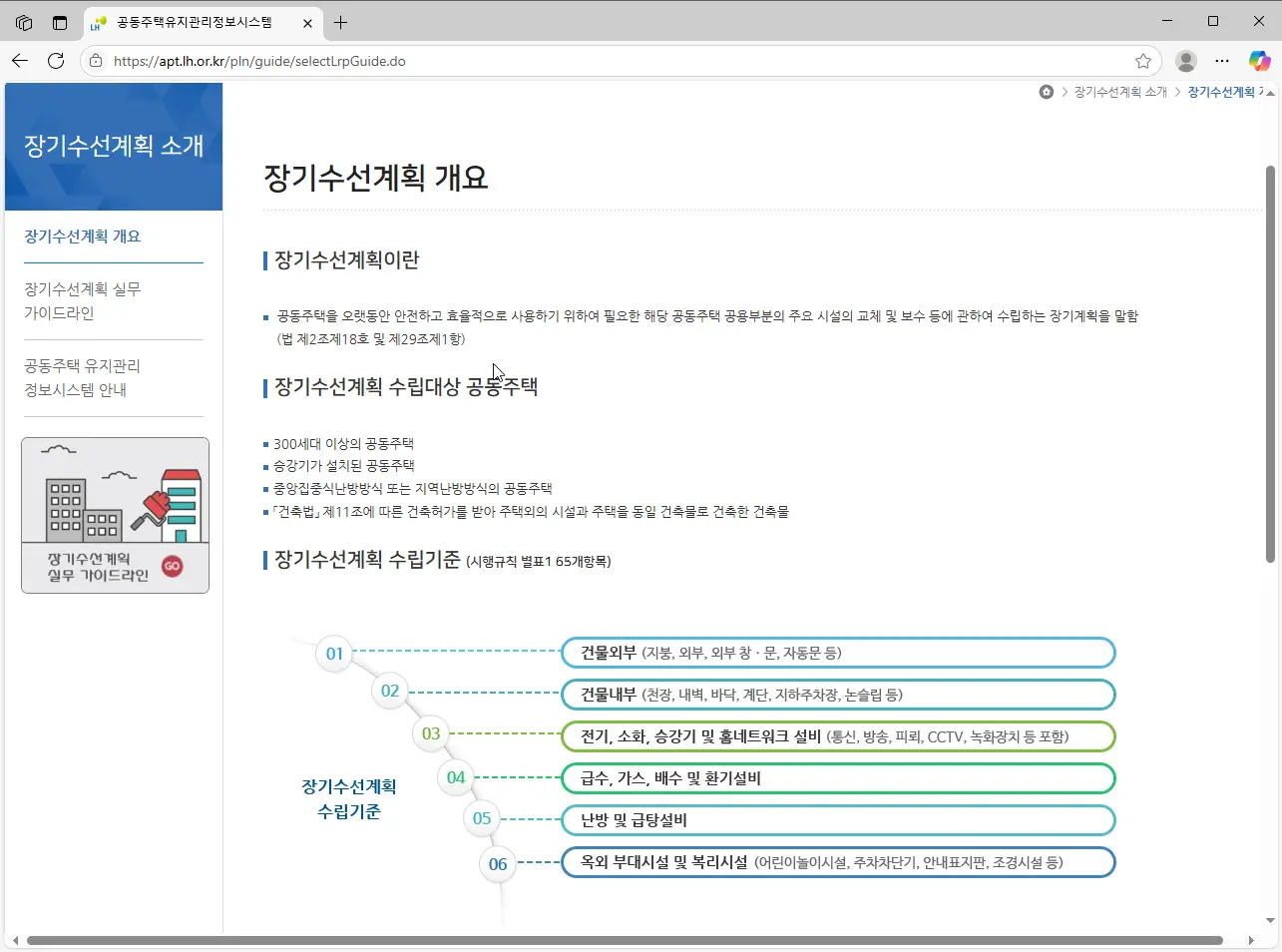1282x952 pixels.
Task: Navigate back using the browser back arrow
Action: click(20, 61)
